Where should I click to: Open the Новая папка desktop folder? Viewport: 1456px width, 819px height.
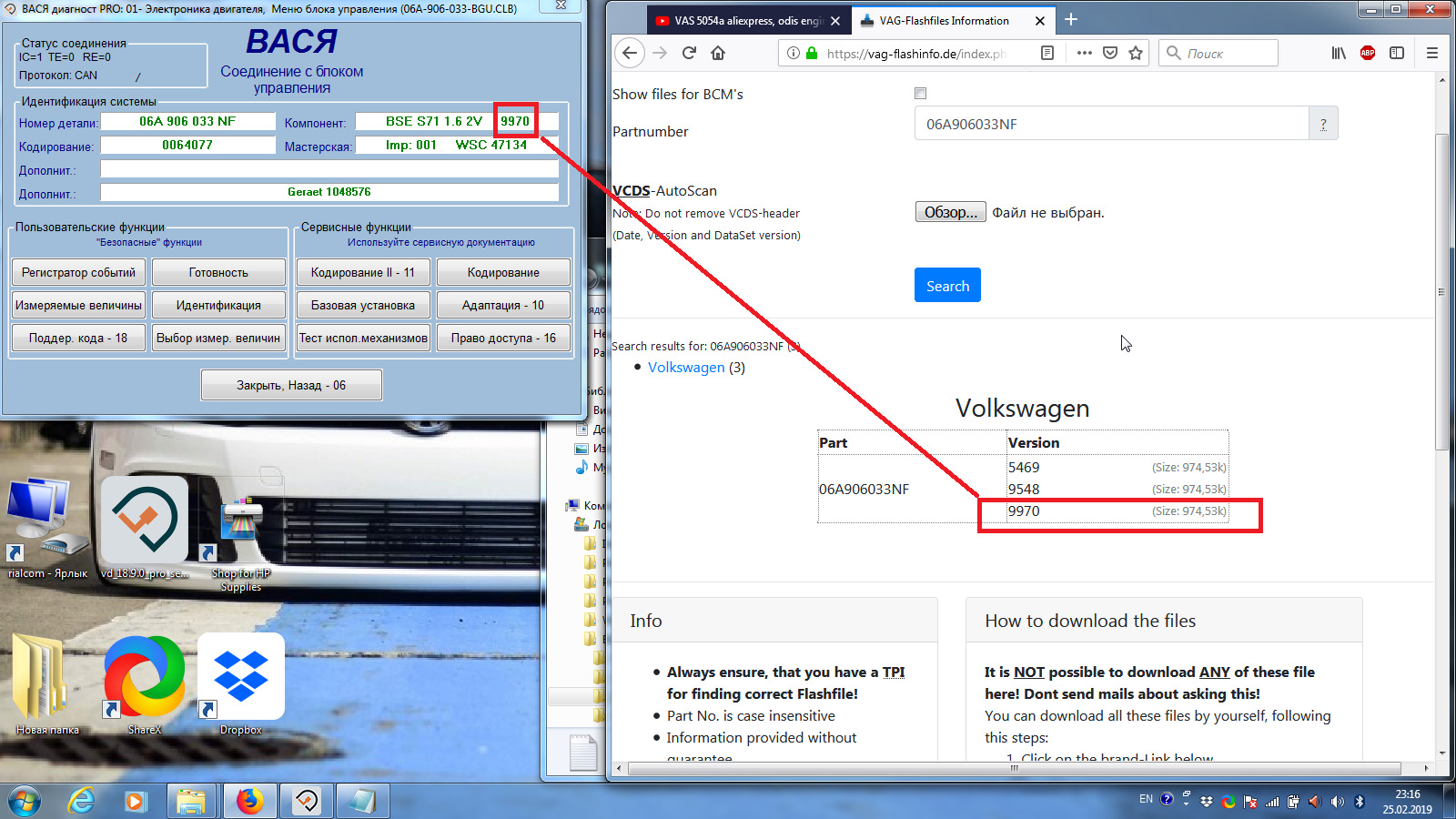point(47,684)
